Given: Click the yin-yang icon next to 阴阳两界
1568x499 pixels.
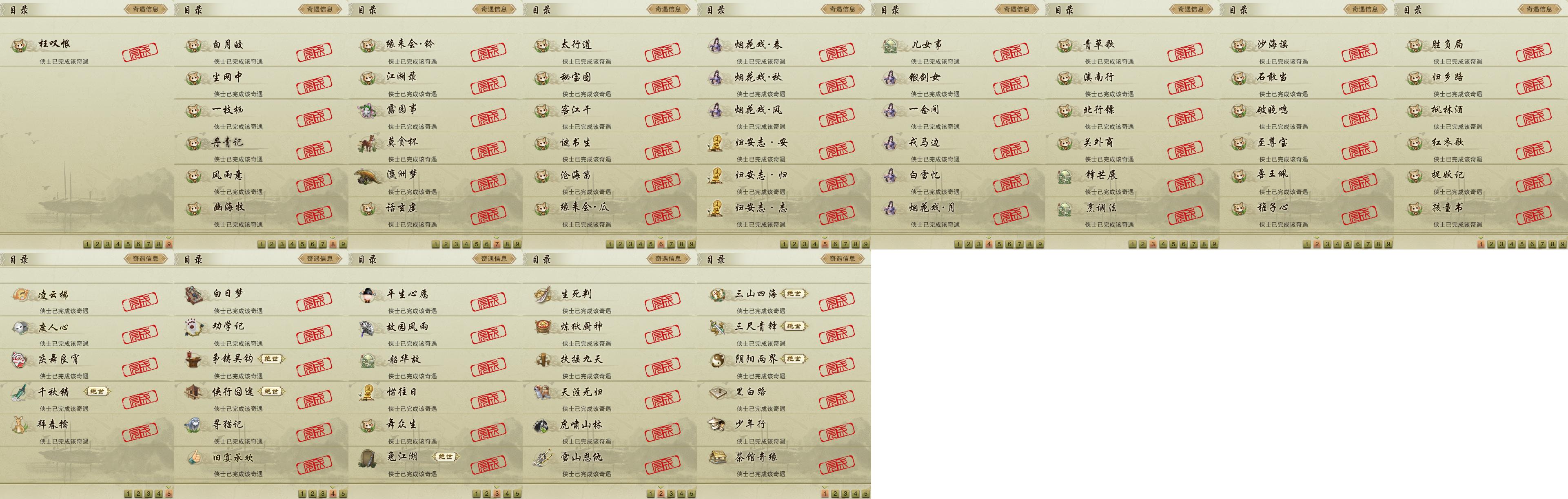Looking at the screenshot, I should pyautogui.click(x=717, y=360).
